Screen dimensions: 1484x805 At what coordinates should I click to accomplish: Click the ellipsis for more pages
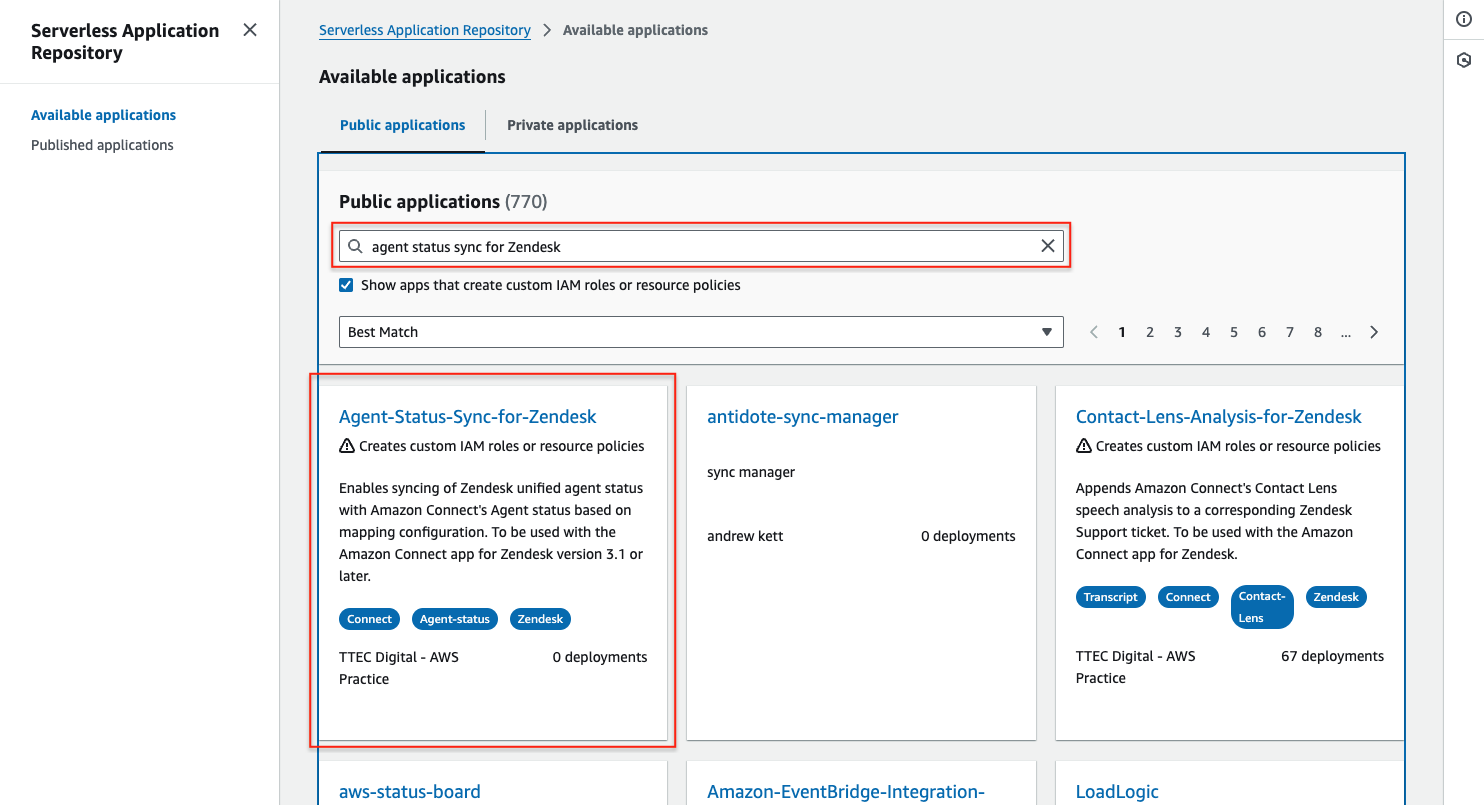[x=1346, y=332]
